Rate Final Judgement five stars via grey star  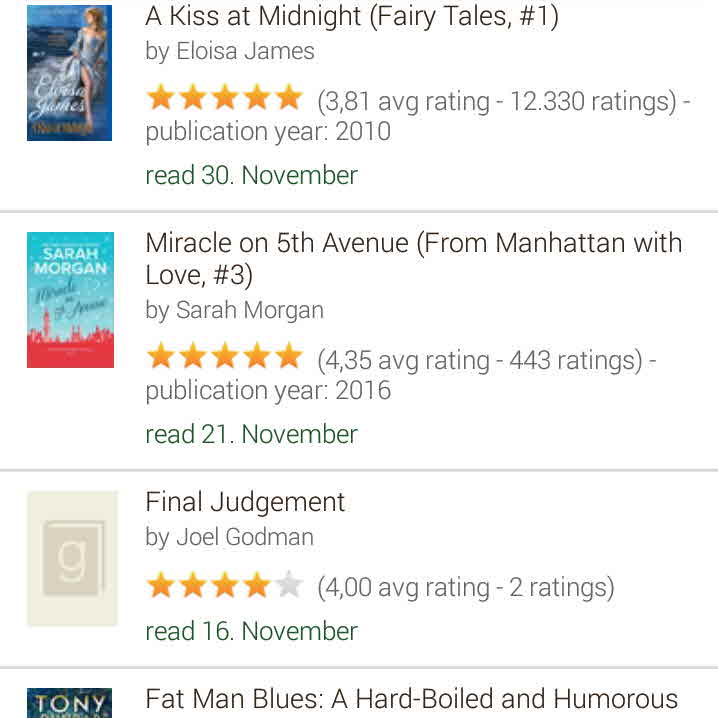(x=288, y=585)
